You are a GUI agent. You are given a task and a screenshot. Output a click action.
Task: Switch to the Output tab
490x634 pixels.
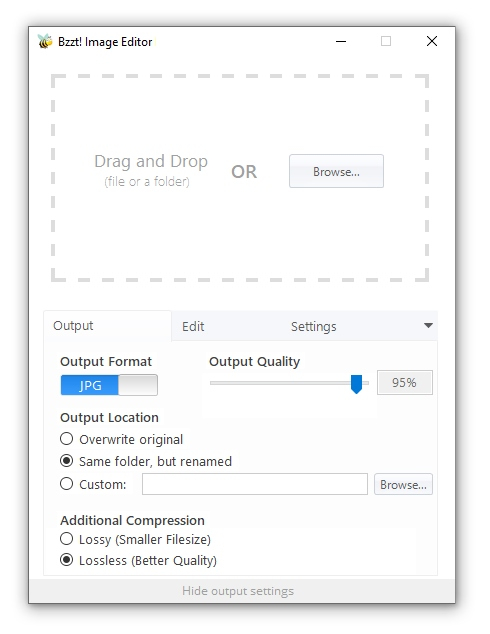73,325
